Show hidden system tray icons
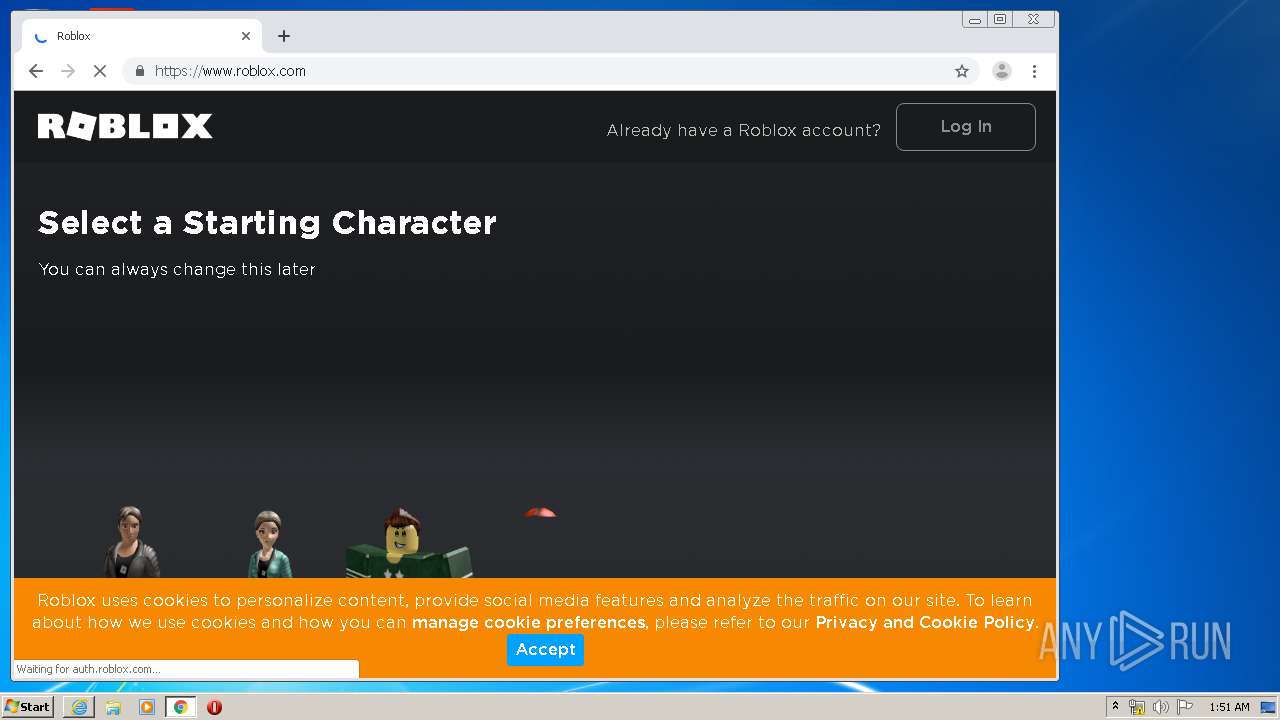Screen dimensions: 1280x720 (1115, 707)
